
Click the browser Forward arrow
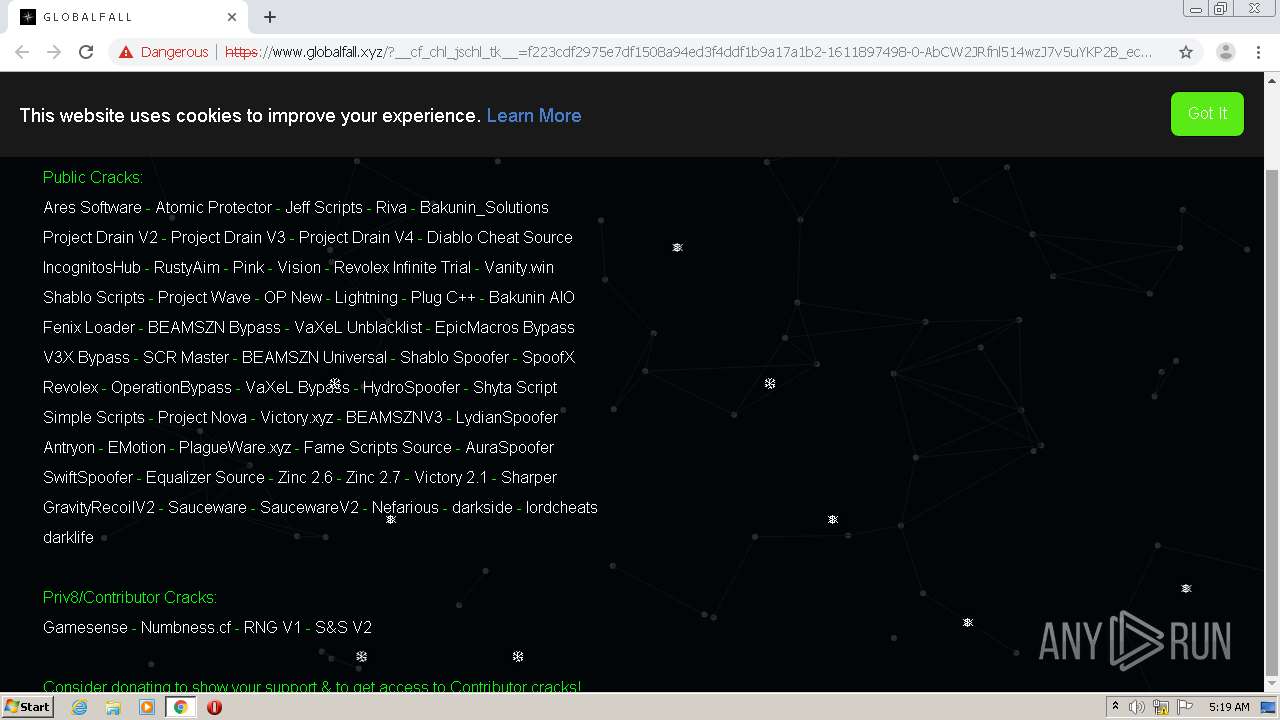[x=54, y=52]
